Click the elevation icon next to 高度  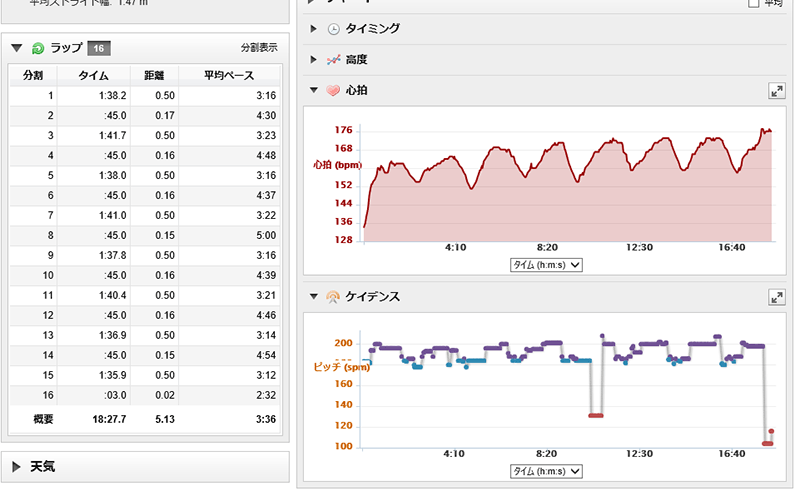click(x=334, y=60)
